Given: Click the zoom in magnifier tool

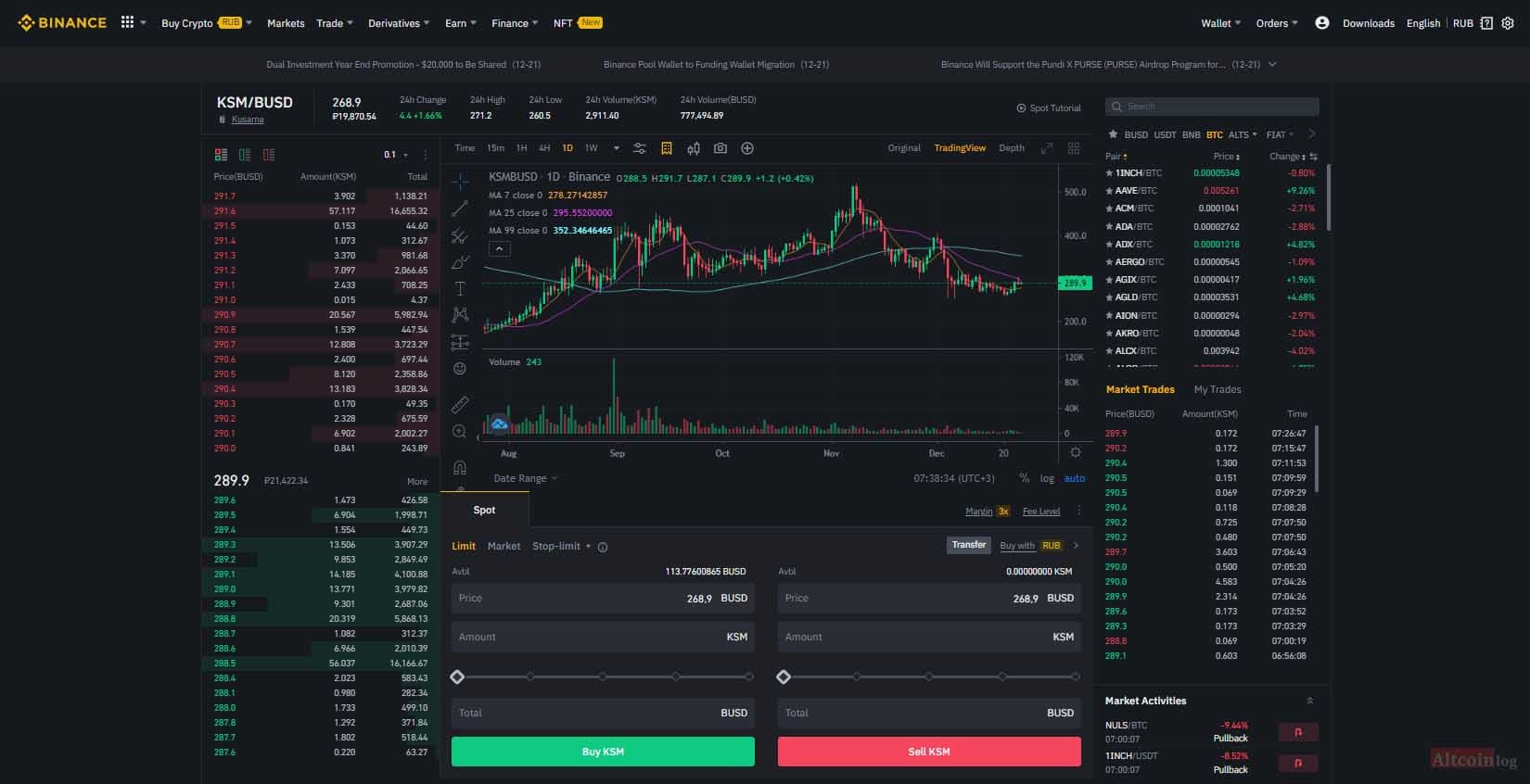Looking at the screenshot, I should (460, 432).
